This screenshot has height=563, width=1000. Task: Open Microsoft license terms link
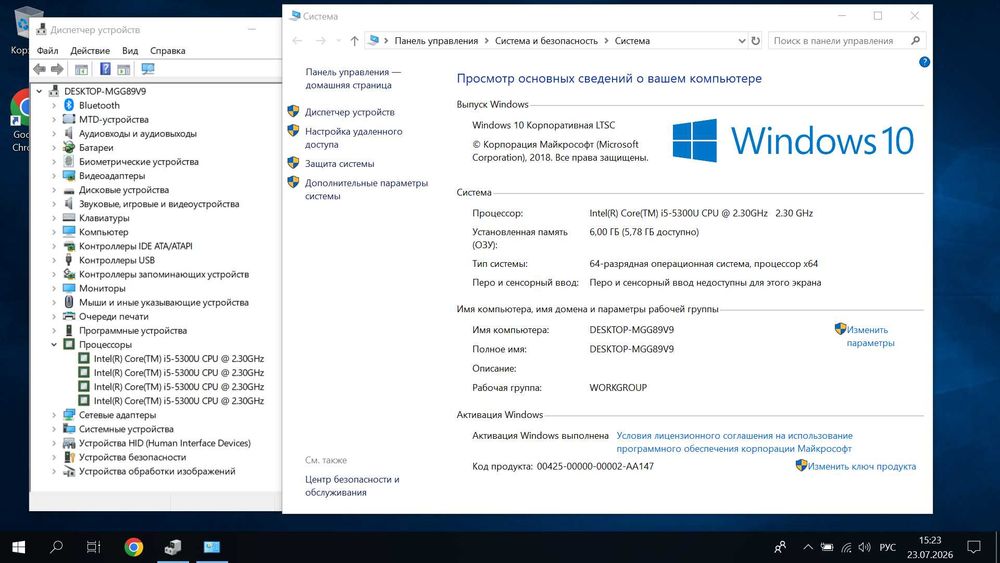click(734, 442)
